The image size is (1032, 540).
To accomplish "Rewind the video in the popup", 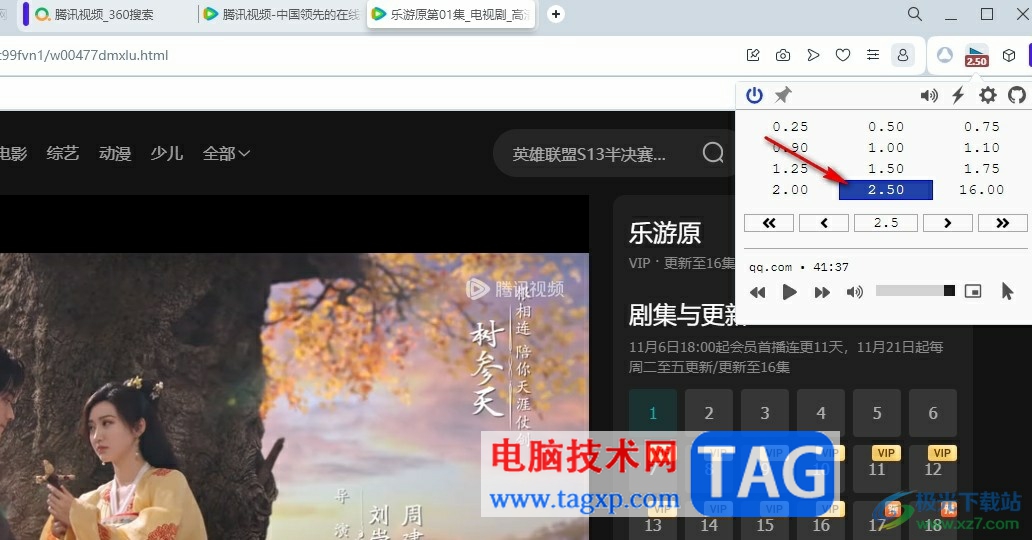I will (758, 292).
